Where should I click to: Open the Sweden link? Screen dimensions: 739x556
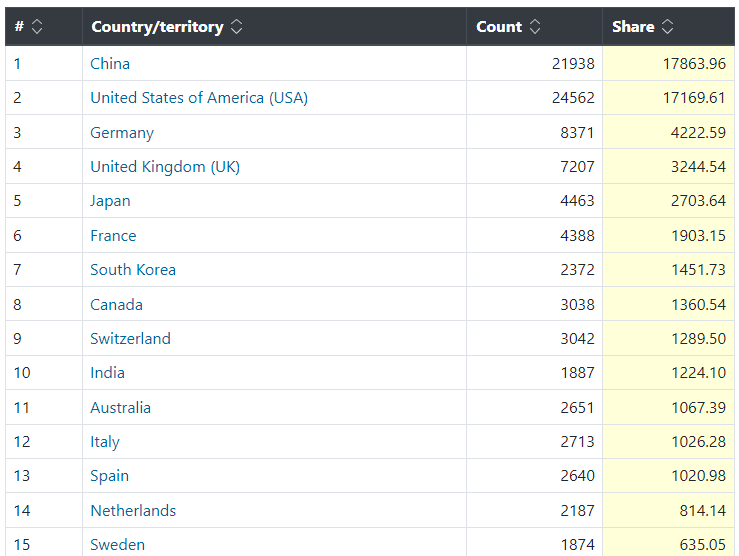117,545
